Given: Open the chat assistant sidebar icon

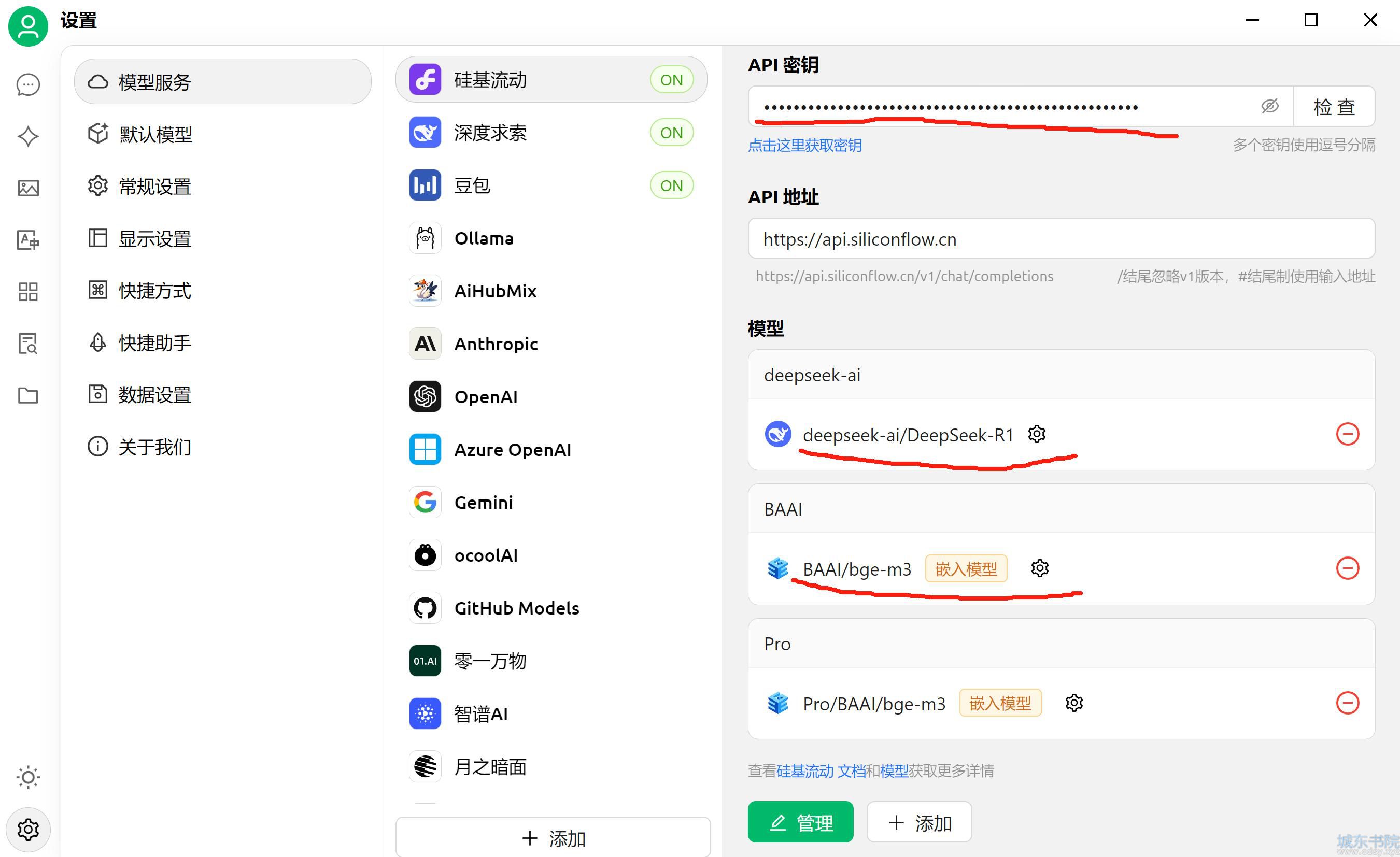Looking at the screenshot, I should click(28, 85).
